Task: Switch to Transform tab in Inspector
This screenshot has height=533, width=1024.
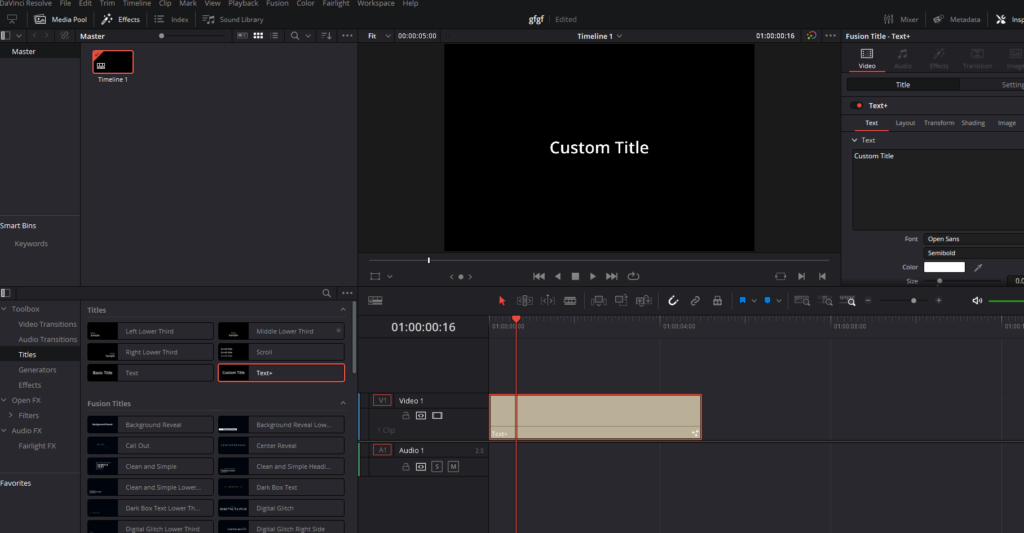Action: tap(938, 123)
